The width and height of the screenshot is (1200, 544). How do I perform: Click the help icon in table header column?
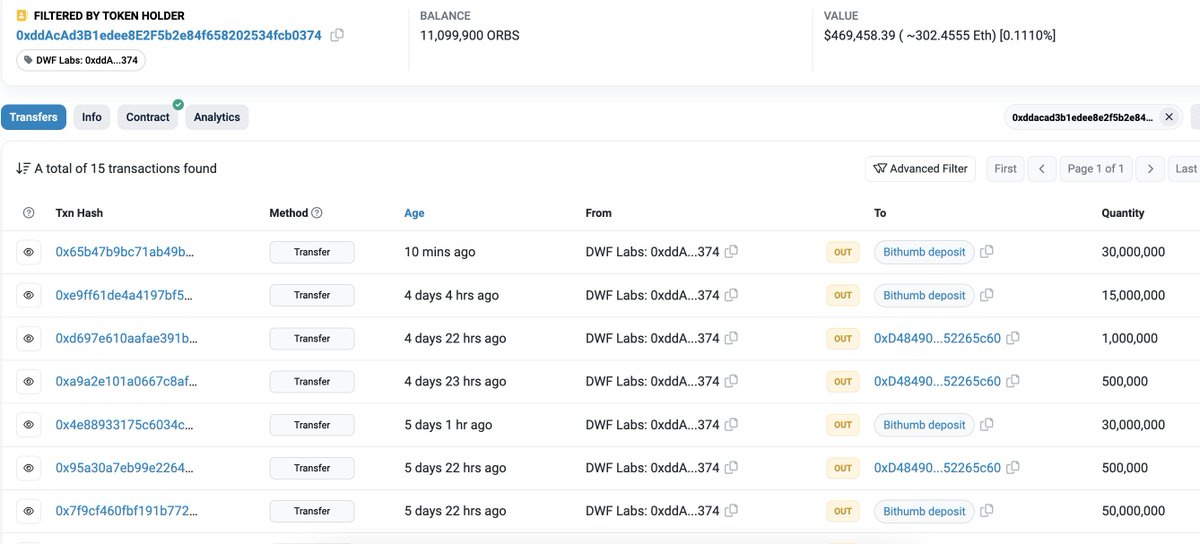(x=29, y=213)
